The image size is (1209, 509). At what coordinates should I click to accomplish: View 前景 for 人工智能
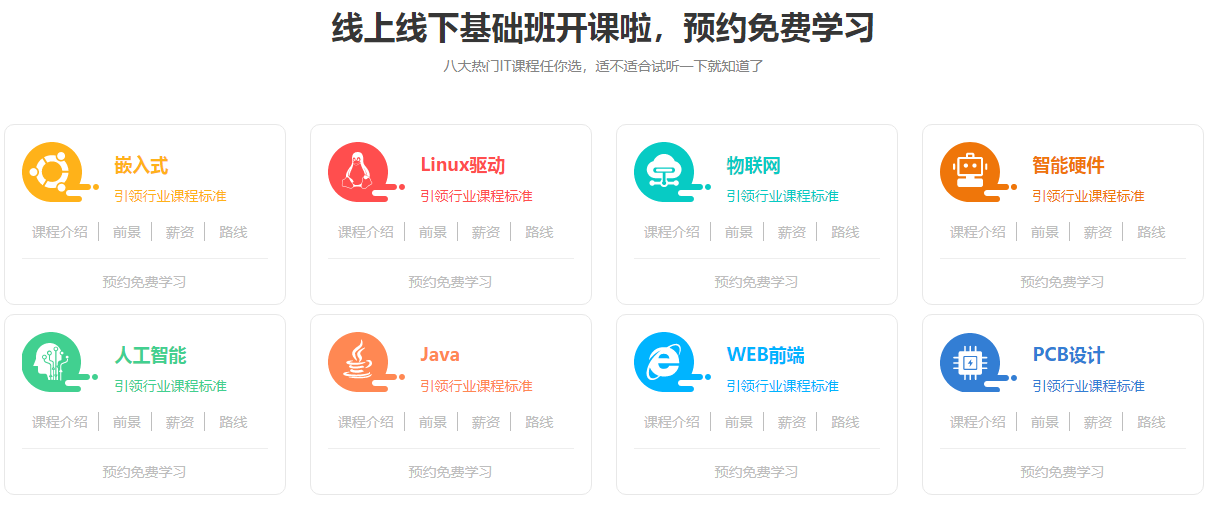coord(126,422)
